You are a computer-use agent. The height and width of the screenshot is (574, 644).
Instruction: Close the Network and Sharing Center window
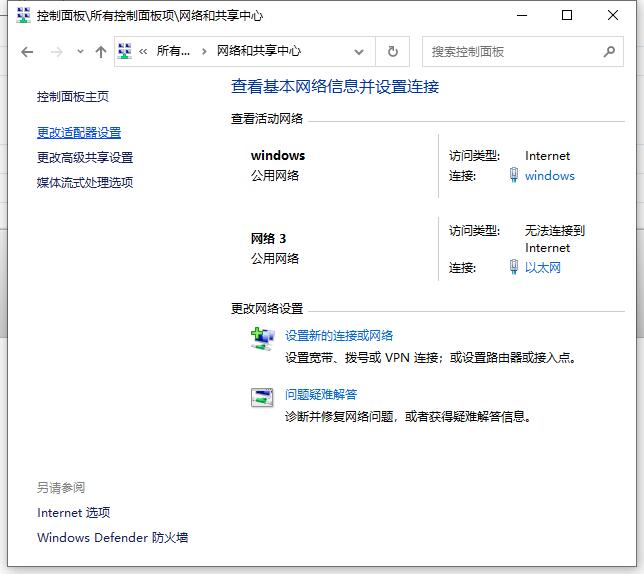[x=613, y=16]
